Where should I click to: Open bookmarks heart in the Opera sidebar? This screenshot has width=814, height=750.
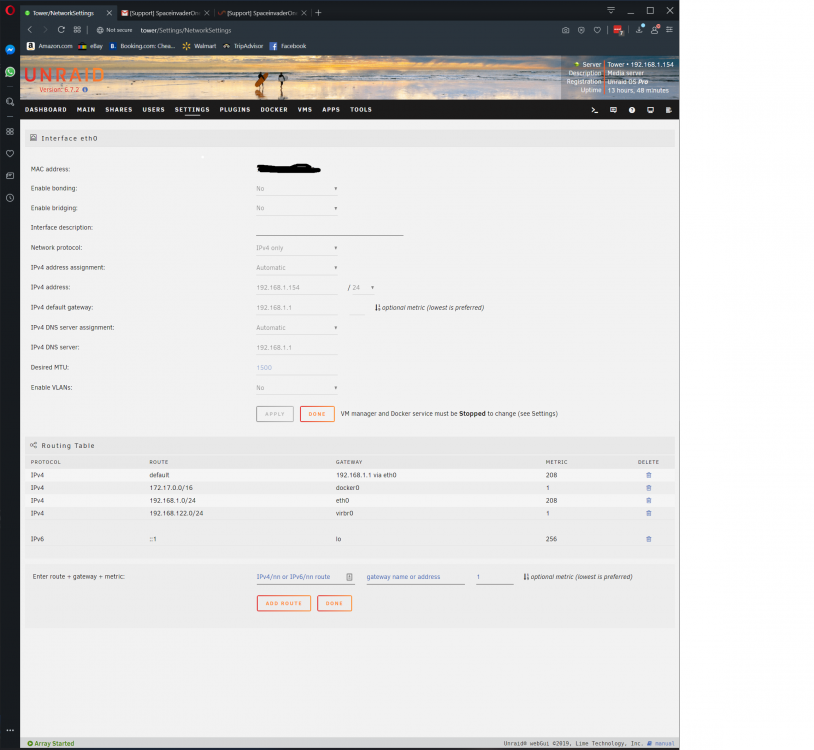click(10, 154)
